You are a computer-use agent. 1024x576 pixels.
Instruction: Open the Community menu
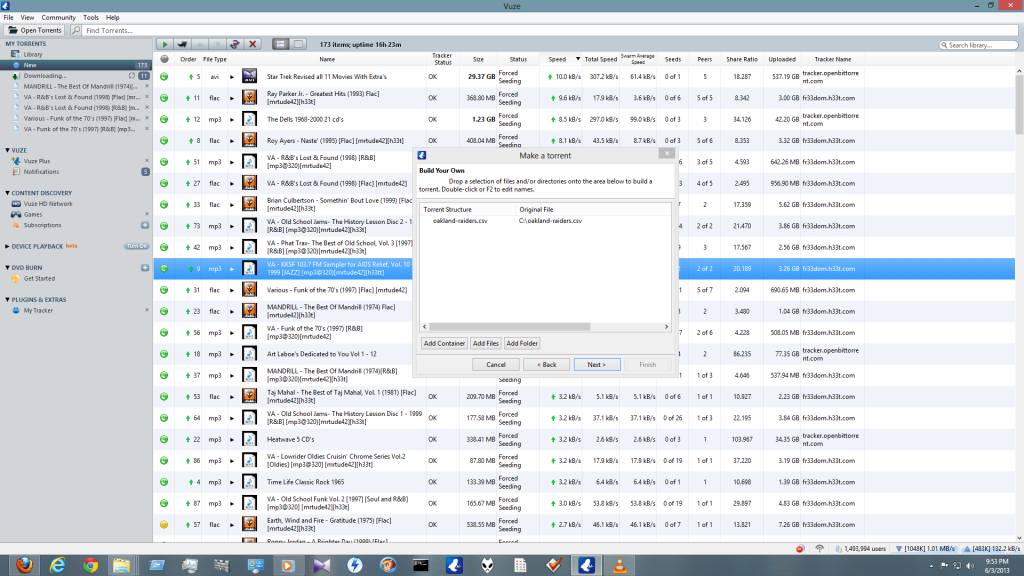59,18
